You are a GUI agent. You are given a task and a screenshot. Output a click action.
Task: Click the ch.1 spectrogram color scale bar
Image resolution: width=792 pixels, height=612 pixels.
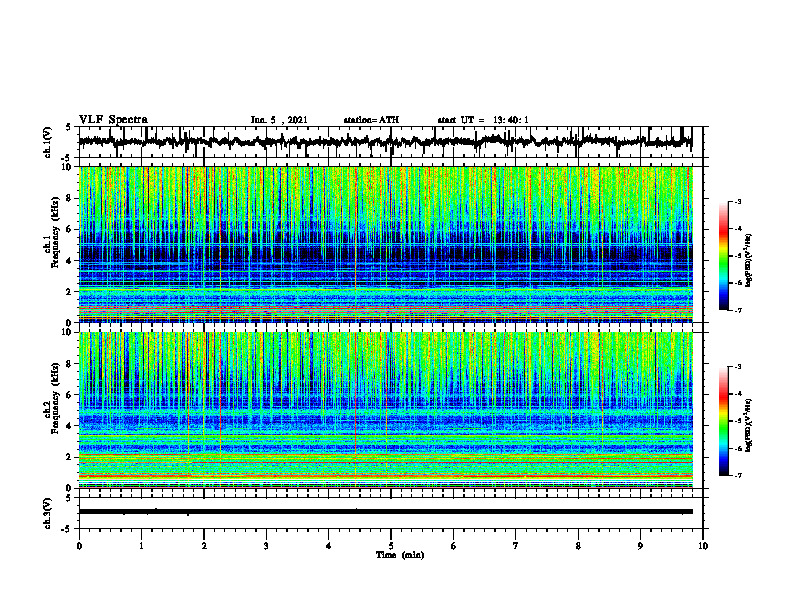[x=723, y=256]
